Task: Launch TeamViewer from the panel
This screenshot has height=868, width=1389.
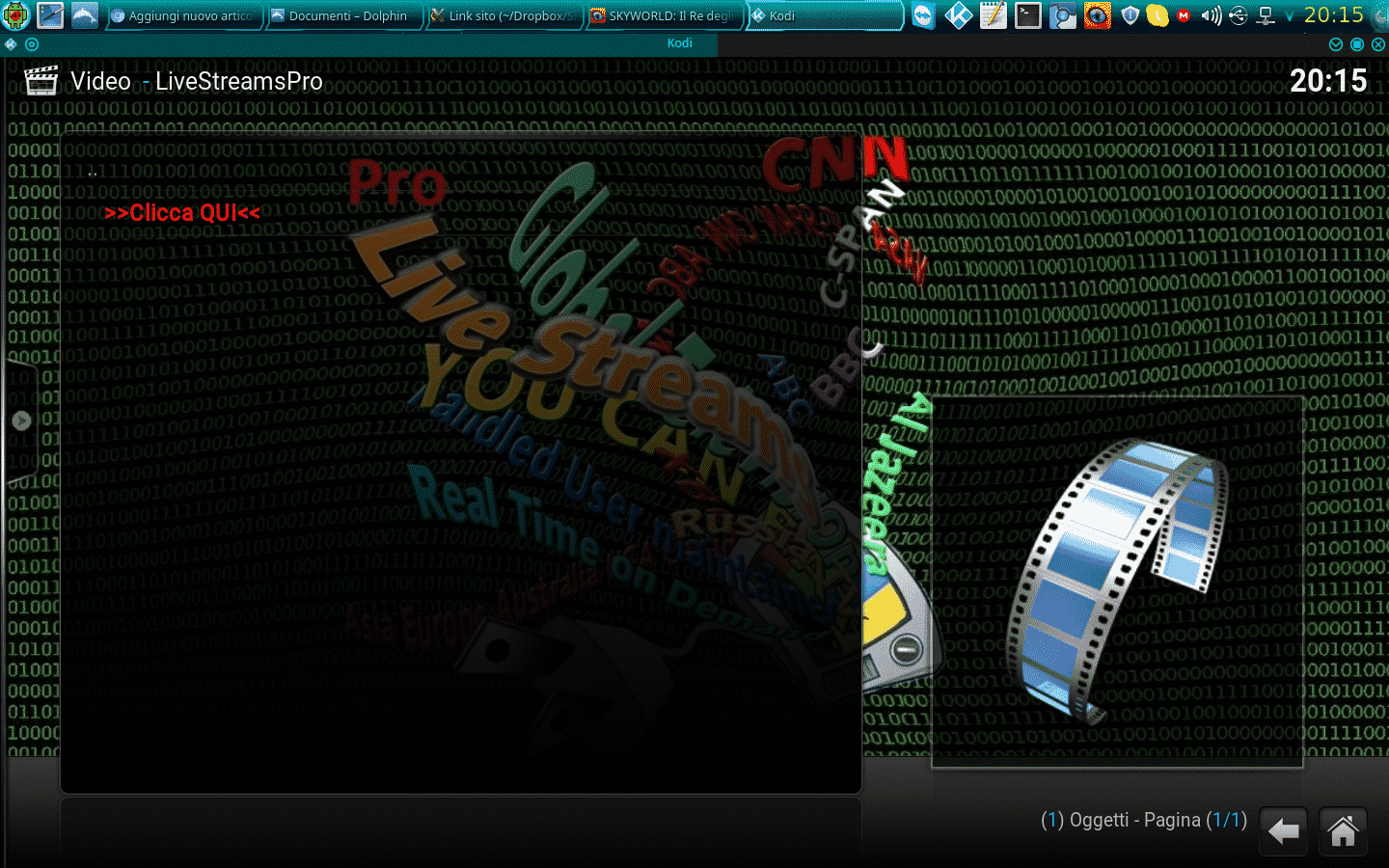Action: 923,15
